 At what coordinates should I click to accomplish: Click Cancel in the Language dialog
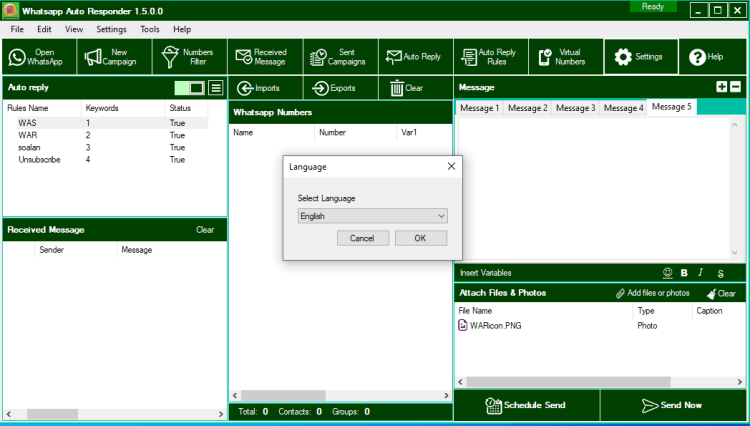click(363, 238)
